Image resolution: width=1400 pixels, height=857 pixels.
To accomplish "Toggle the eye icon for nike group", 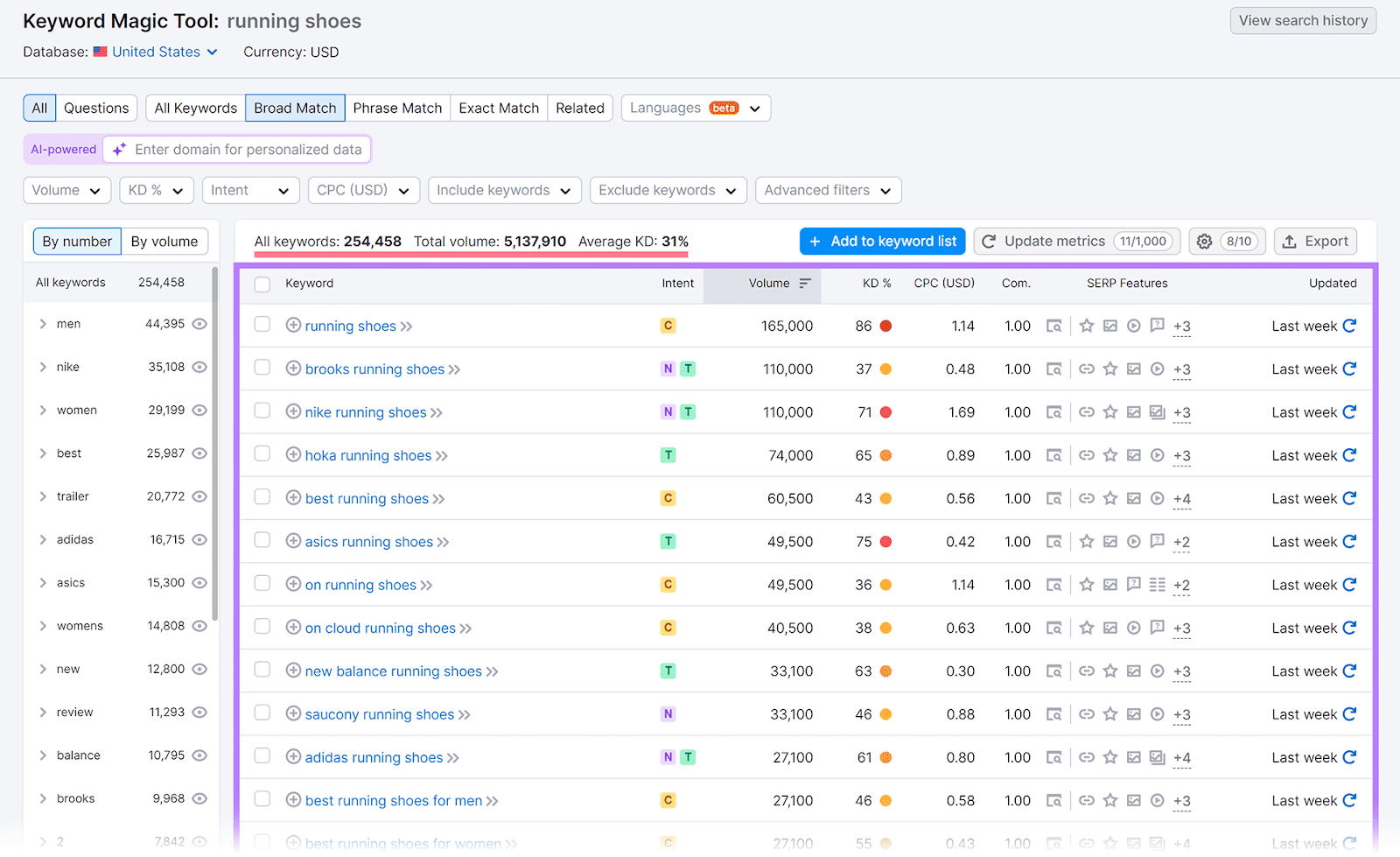I will [x=199, y=367].
